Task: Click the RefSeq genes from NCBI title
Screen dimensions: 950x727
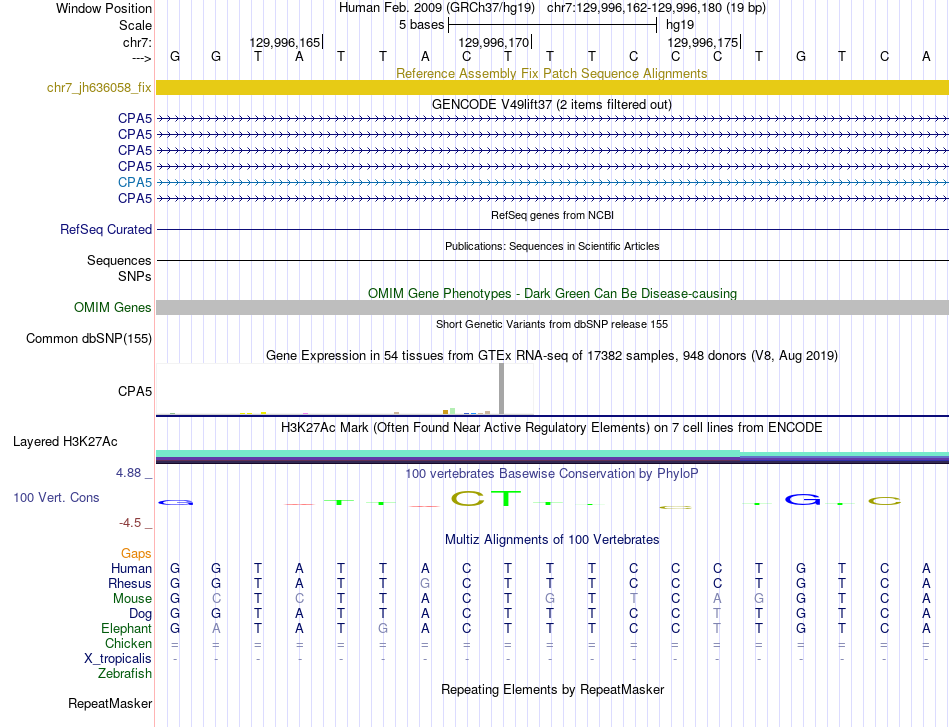Action: pyautogui.click(x=552, y=215)
